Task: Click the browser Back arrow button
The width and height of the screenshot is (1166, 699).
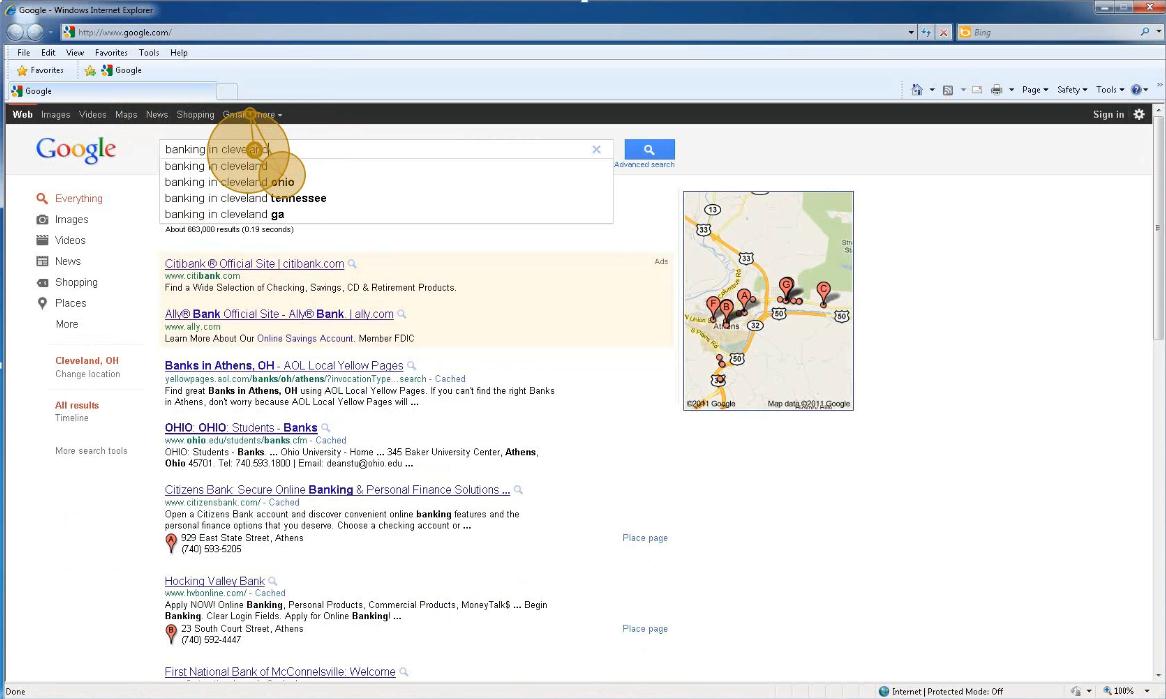Action: 15,32
